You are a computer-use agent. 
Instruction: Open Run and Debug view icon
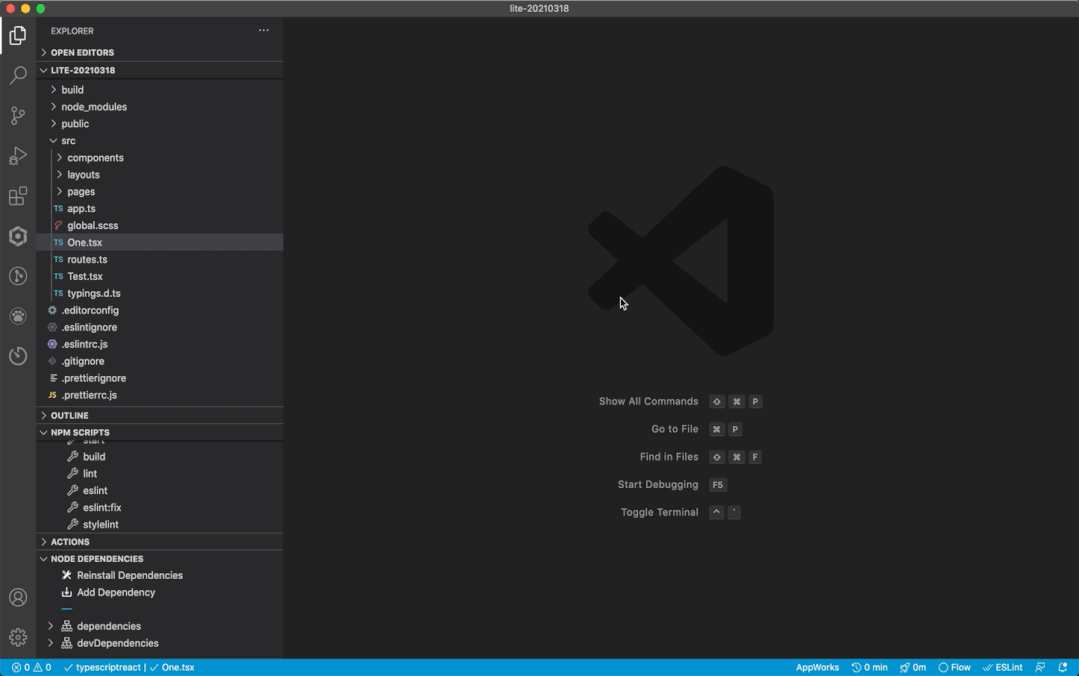[18, 156]
